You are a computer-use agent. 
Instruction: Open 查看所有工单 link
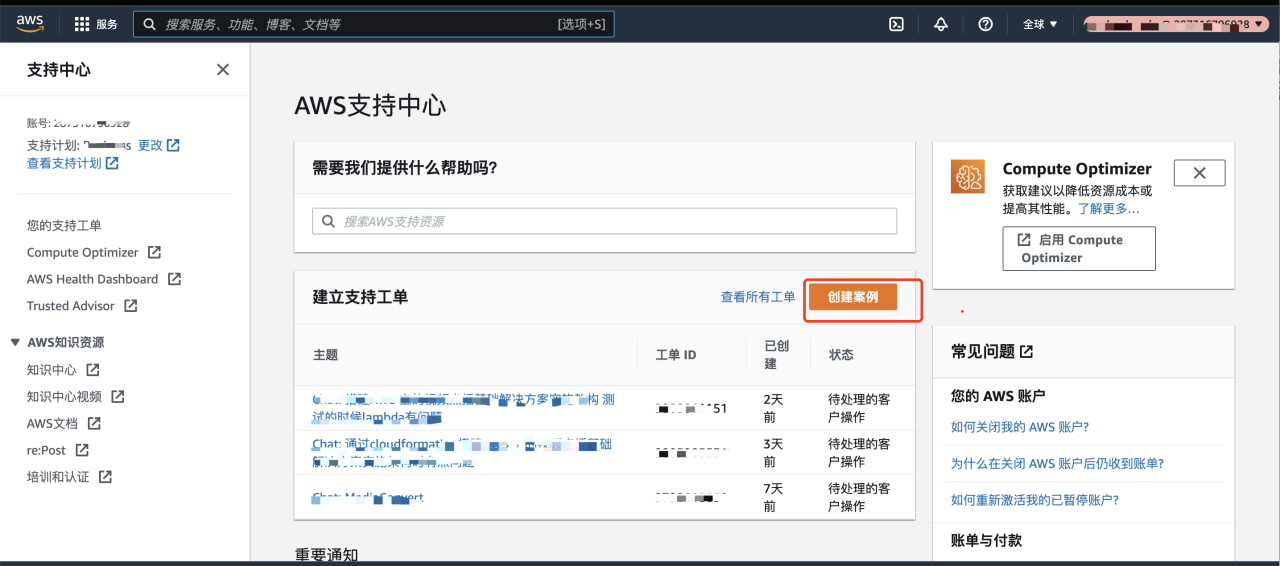(758, 297)
